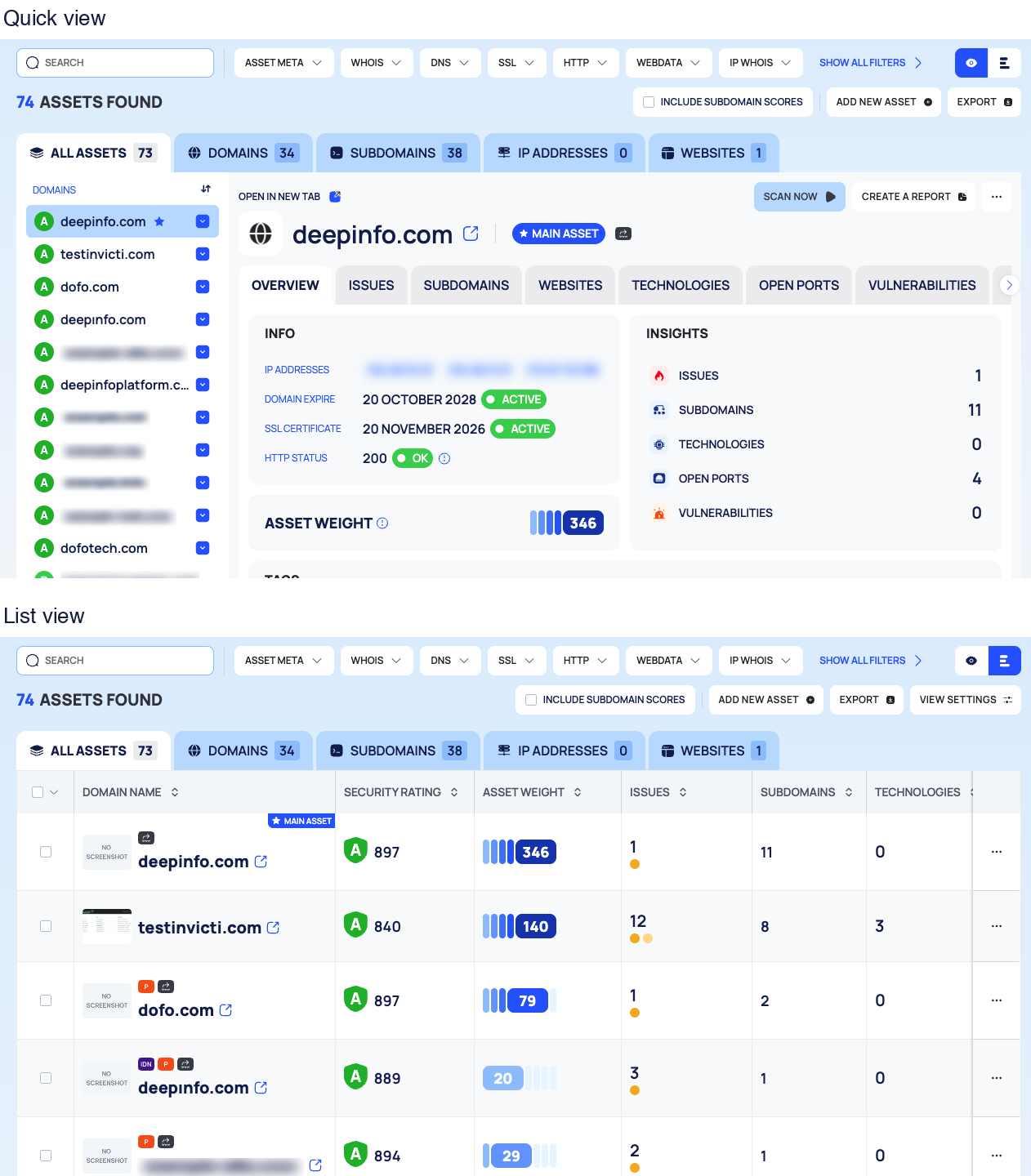Screen dimensions: 1031x1176
Task: Click the asset weight info icon
Action: (382, 523)
